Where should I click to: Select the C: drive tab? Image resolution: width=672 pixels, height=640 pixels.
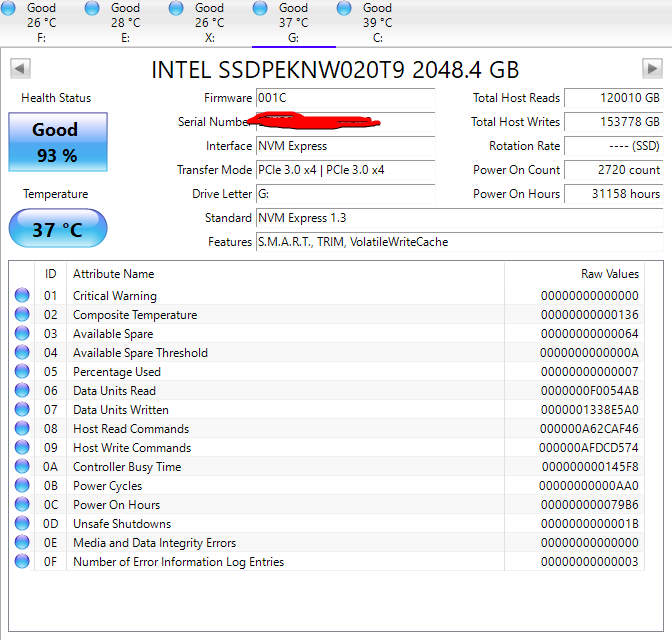378,23
